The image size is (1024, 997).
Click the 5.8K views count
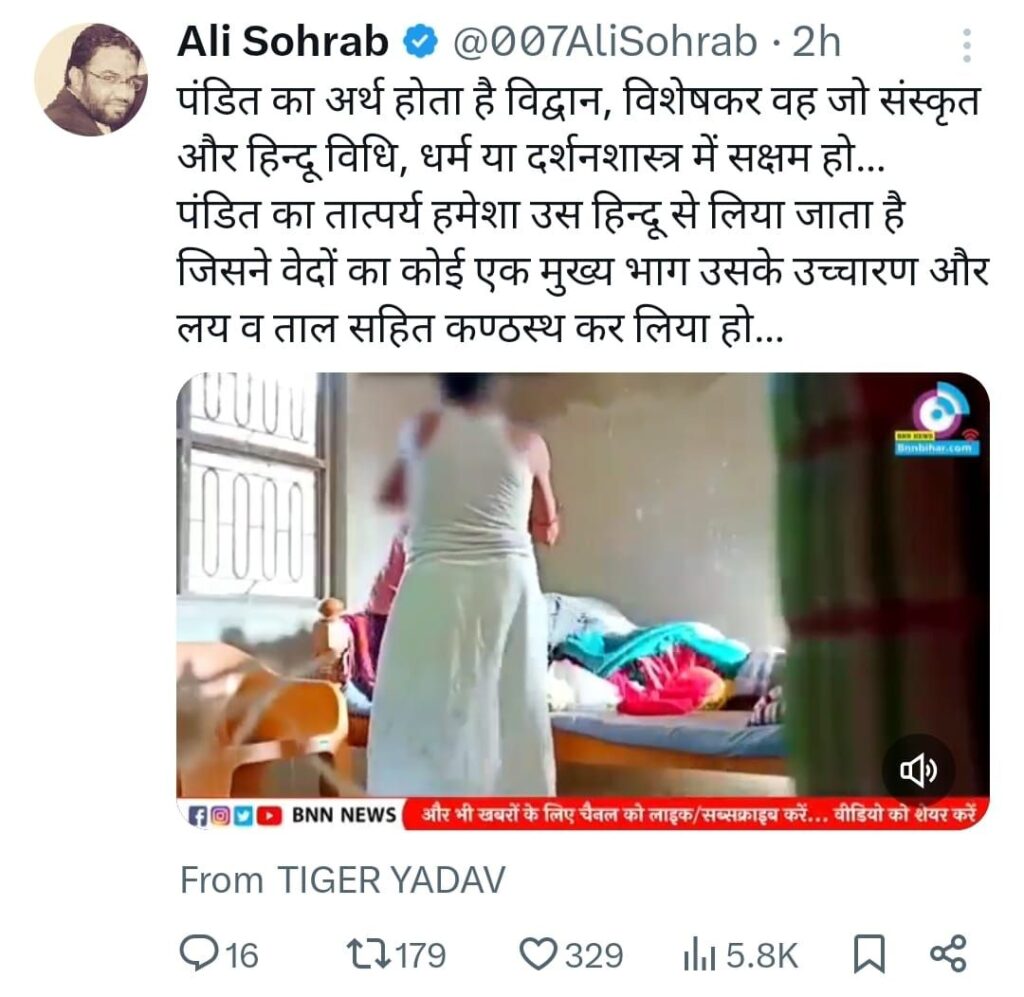(761, 955)
